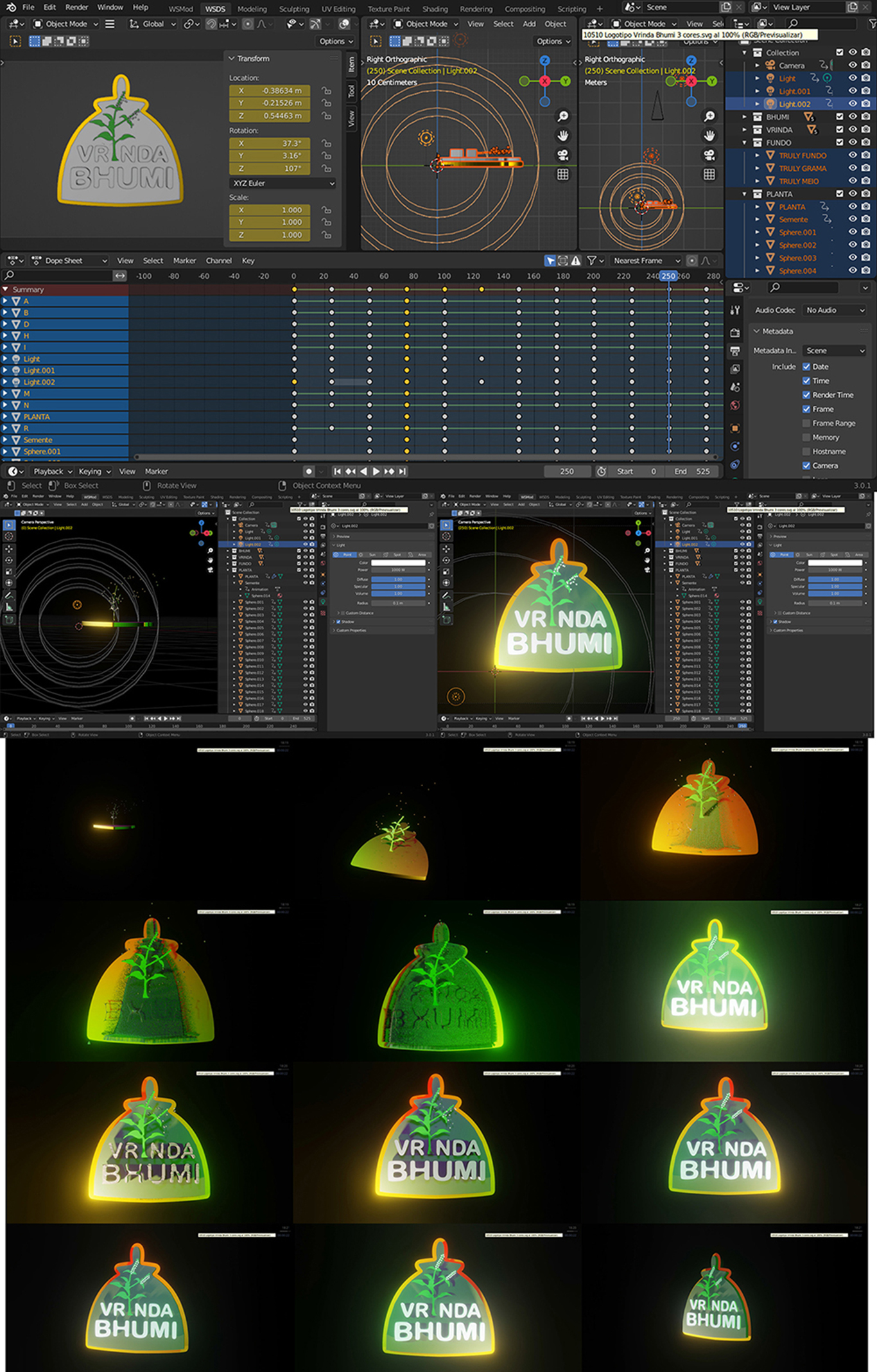877x1372 pixels.
Task: Open the World properties globe icon
Action: 735,405
